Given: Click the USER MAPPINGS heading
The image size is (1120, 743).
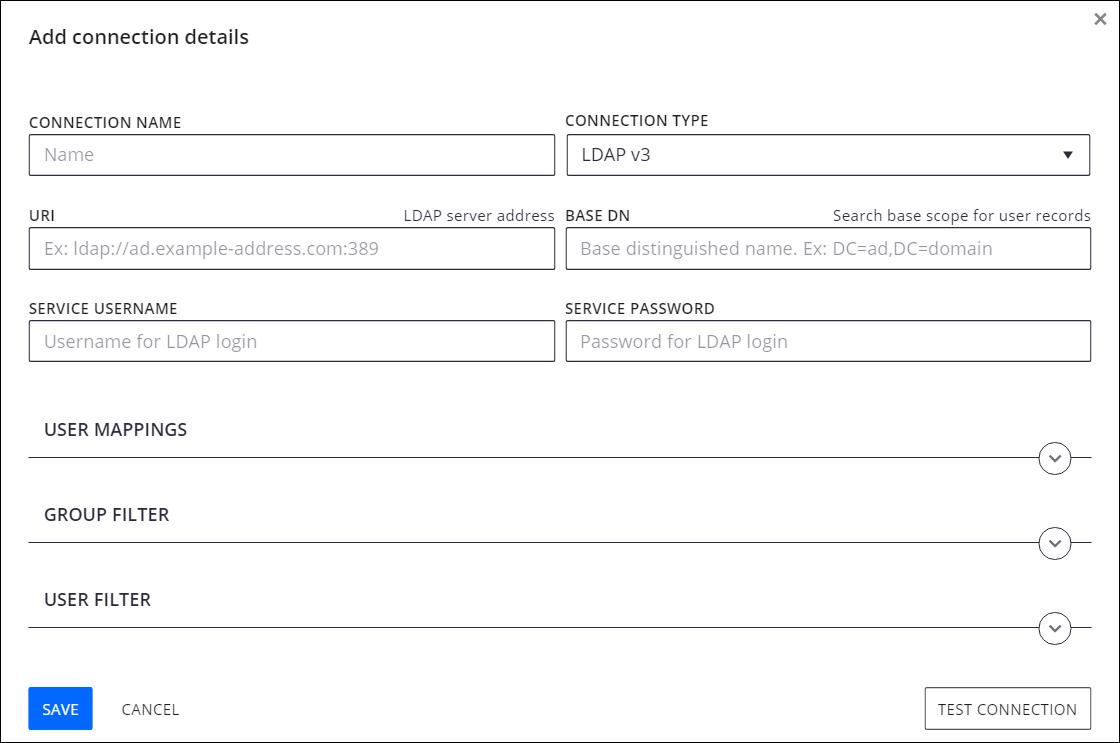Looking at the screenshot, I should (116, 429).
